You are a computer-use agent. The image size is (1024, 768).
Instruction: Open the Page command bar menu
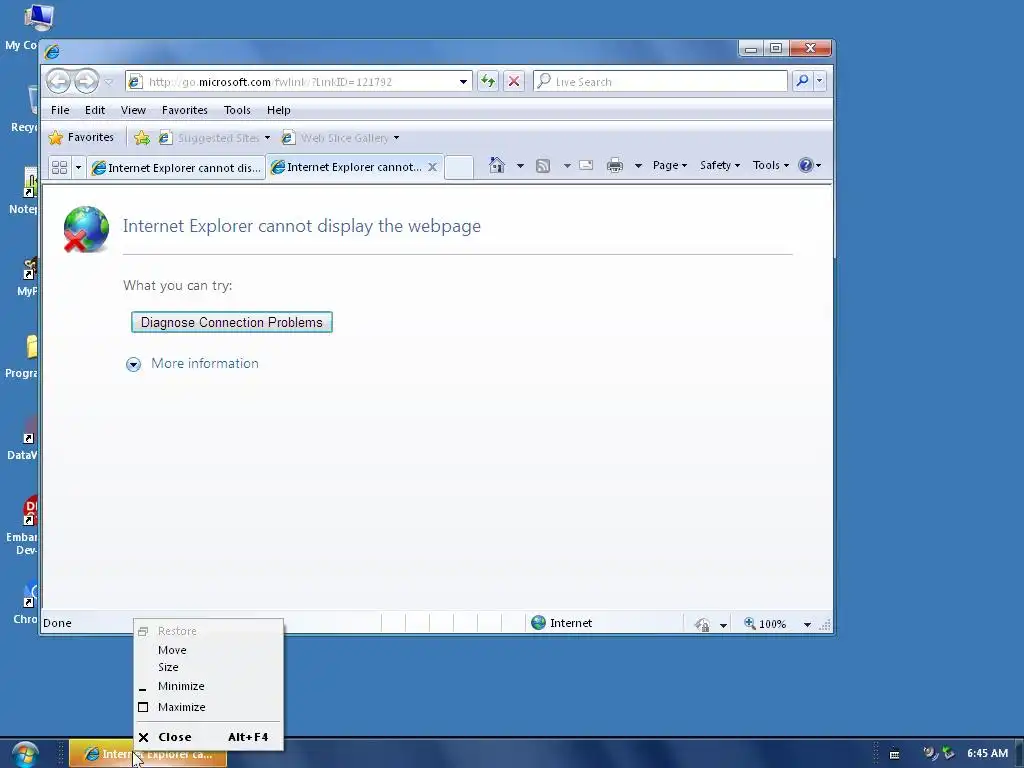tap(670, 165)
